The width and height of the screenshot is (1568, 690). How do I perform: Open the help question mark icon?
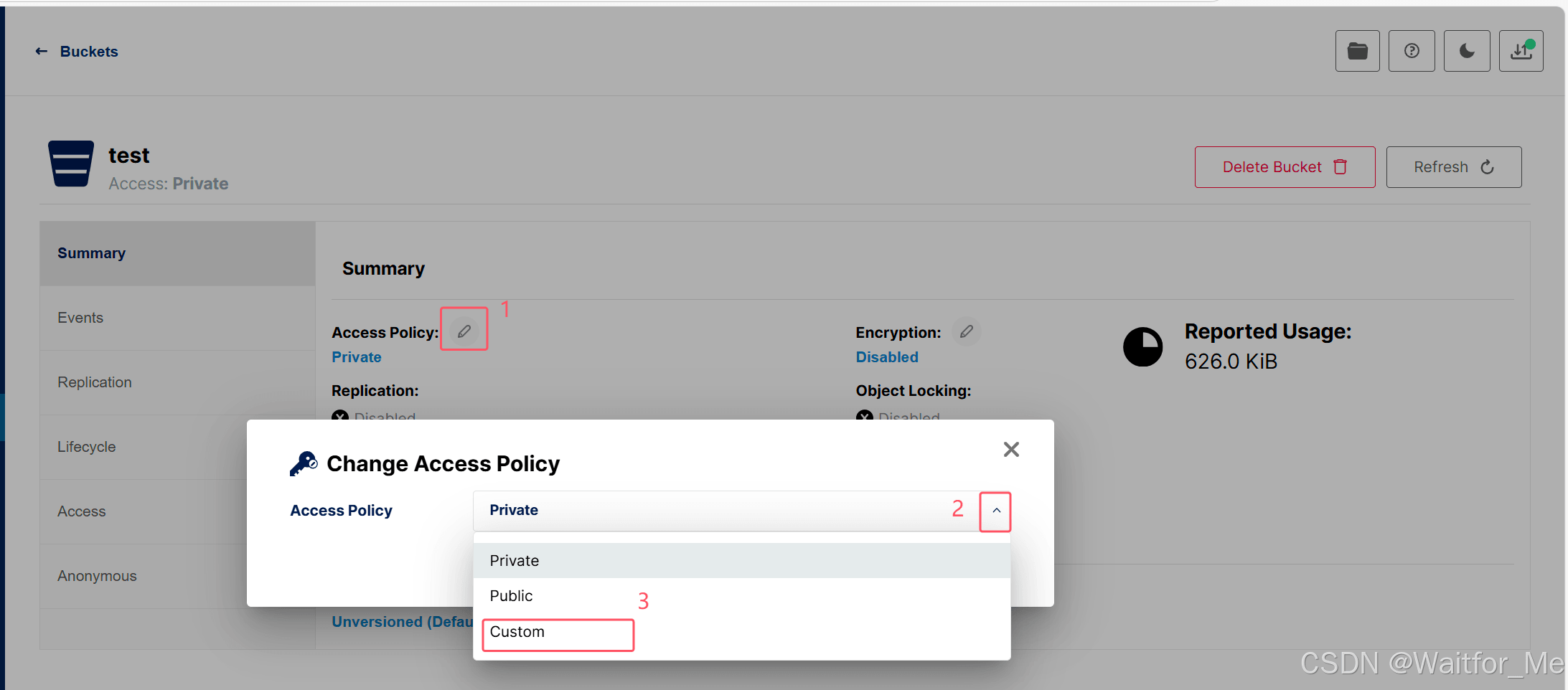[1412, 51]
